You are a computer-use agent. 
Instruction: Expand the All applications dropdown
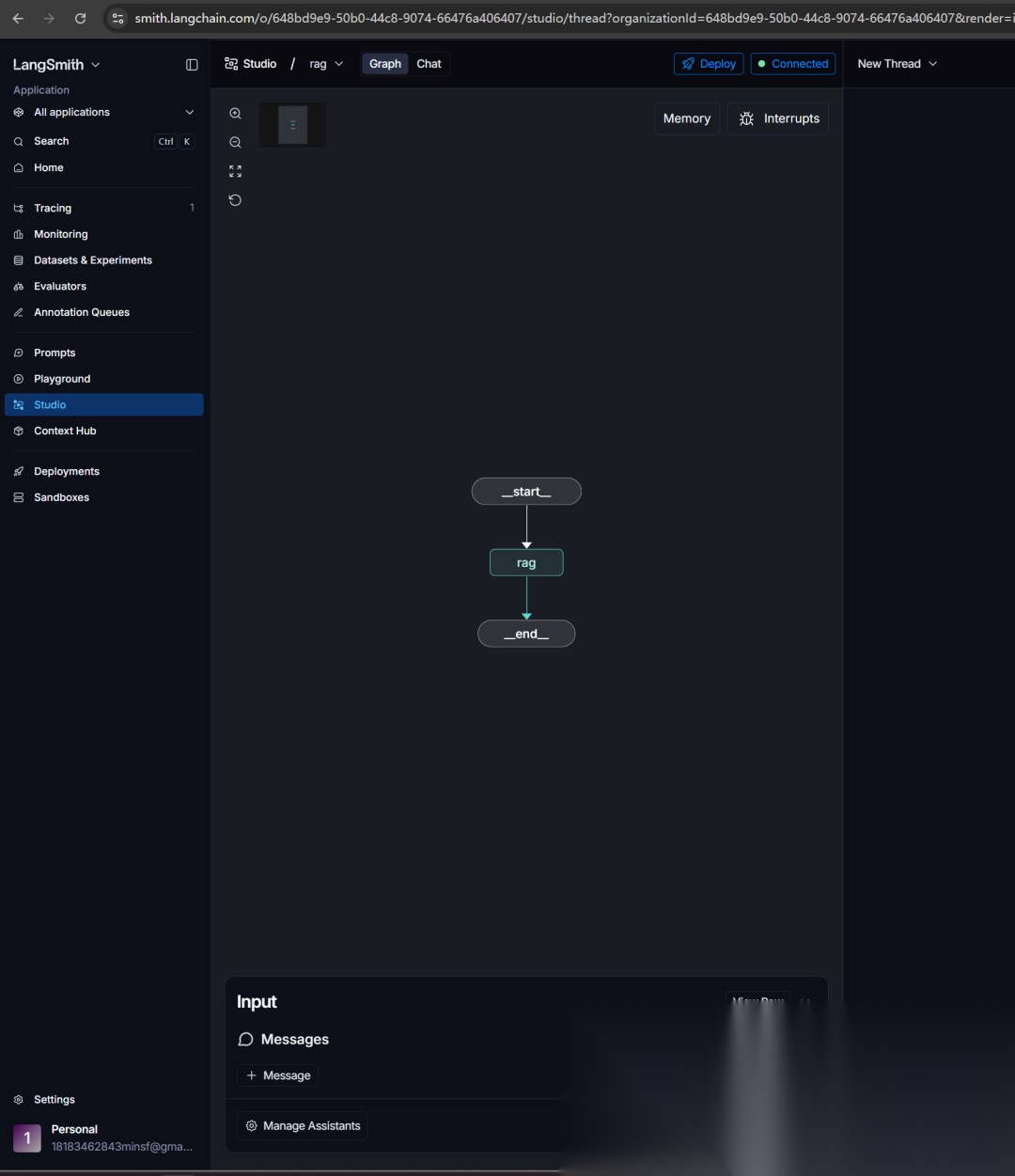[x=104, y=112]
